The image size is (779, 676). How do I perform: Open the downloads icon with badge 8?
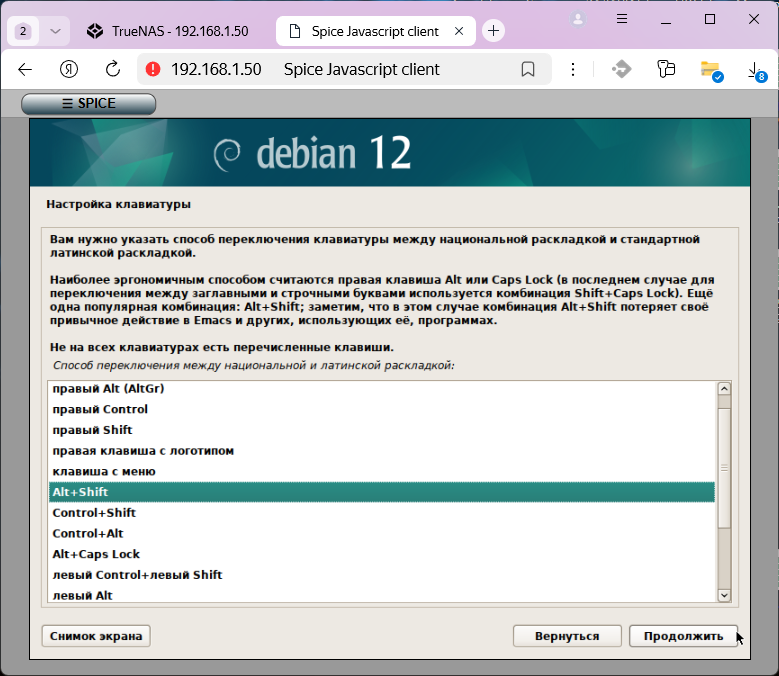(x=757, y=71)
